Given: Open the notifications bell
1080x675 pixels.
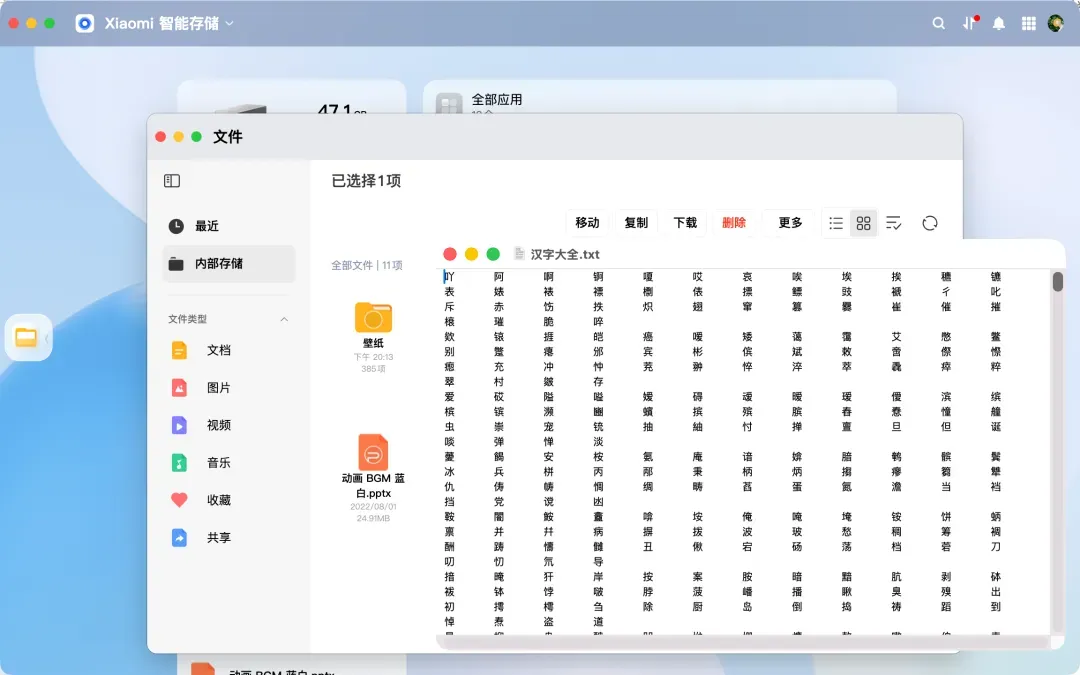Looking at the screenshot, I should (x=999, y=23).
